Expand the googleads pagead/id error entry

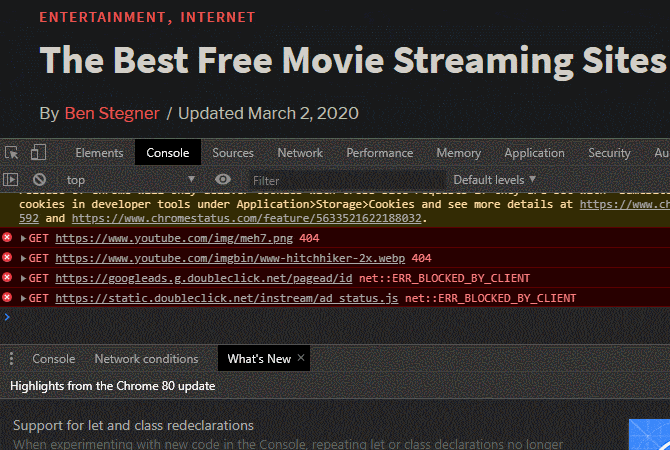(x=24, y=279)
